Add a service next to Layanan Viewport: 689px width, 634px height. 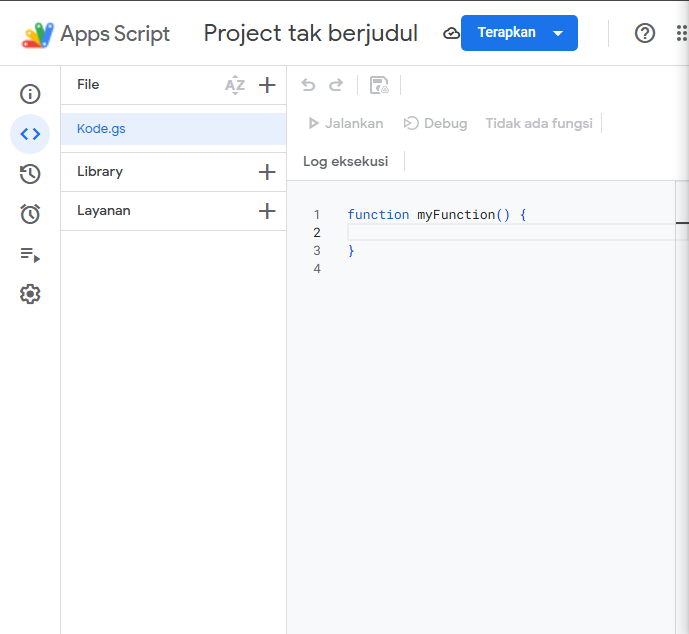pyautogui.click(x=267, y=211)
